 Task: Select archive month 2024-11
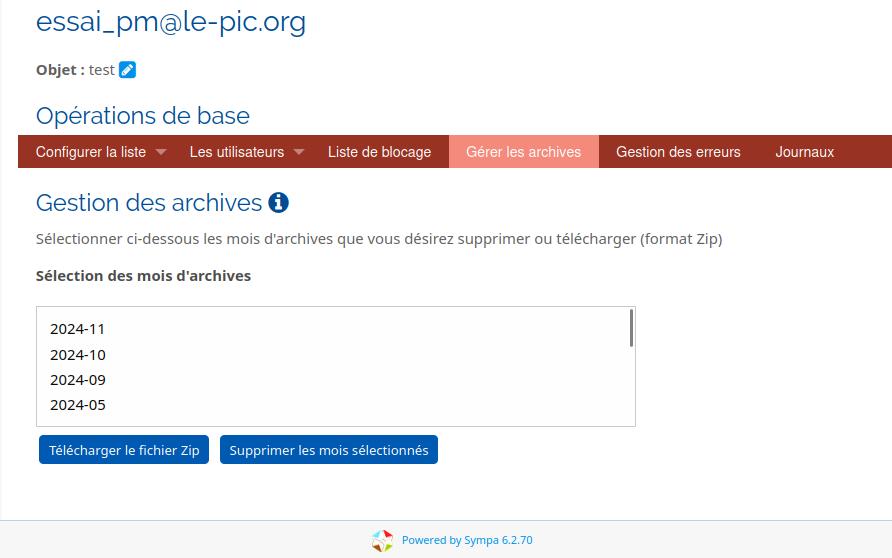pyautogui.click(x=78, y=329)
